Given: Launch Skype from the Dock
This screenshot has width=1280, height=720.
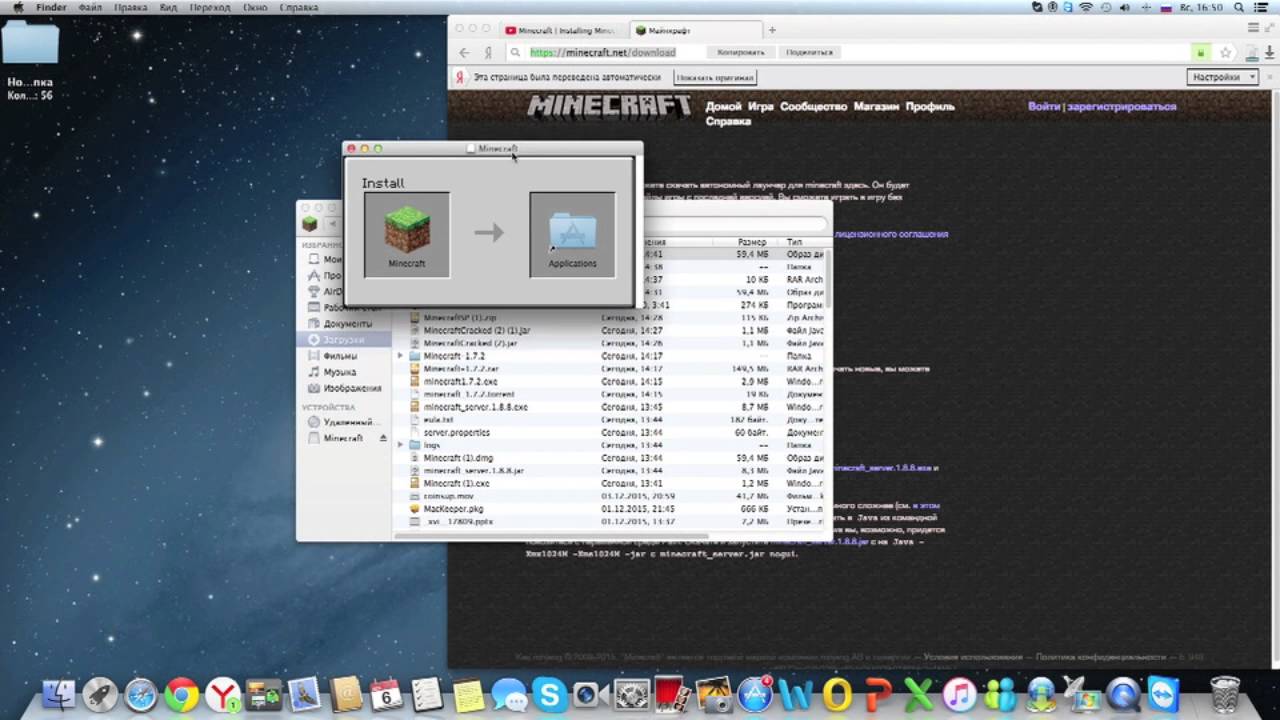Looking at the screenshot, I should pyautogui.click(x=550, y=693).
